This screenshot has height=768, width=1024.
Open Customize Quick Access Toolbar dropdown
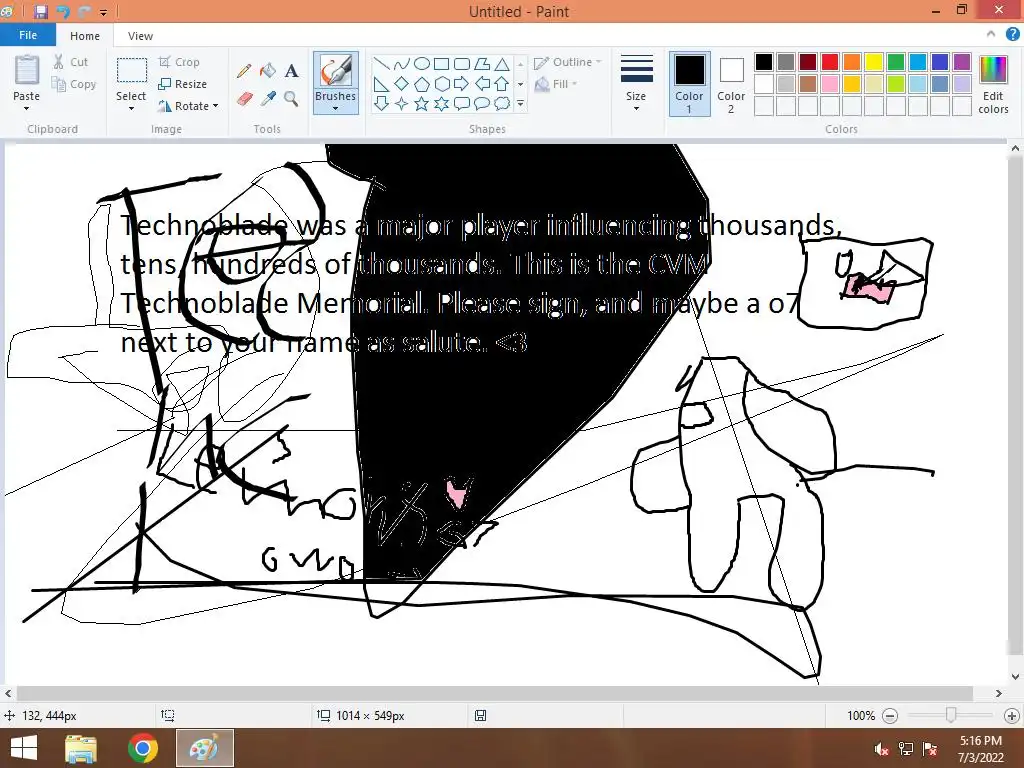point(103,12)
